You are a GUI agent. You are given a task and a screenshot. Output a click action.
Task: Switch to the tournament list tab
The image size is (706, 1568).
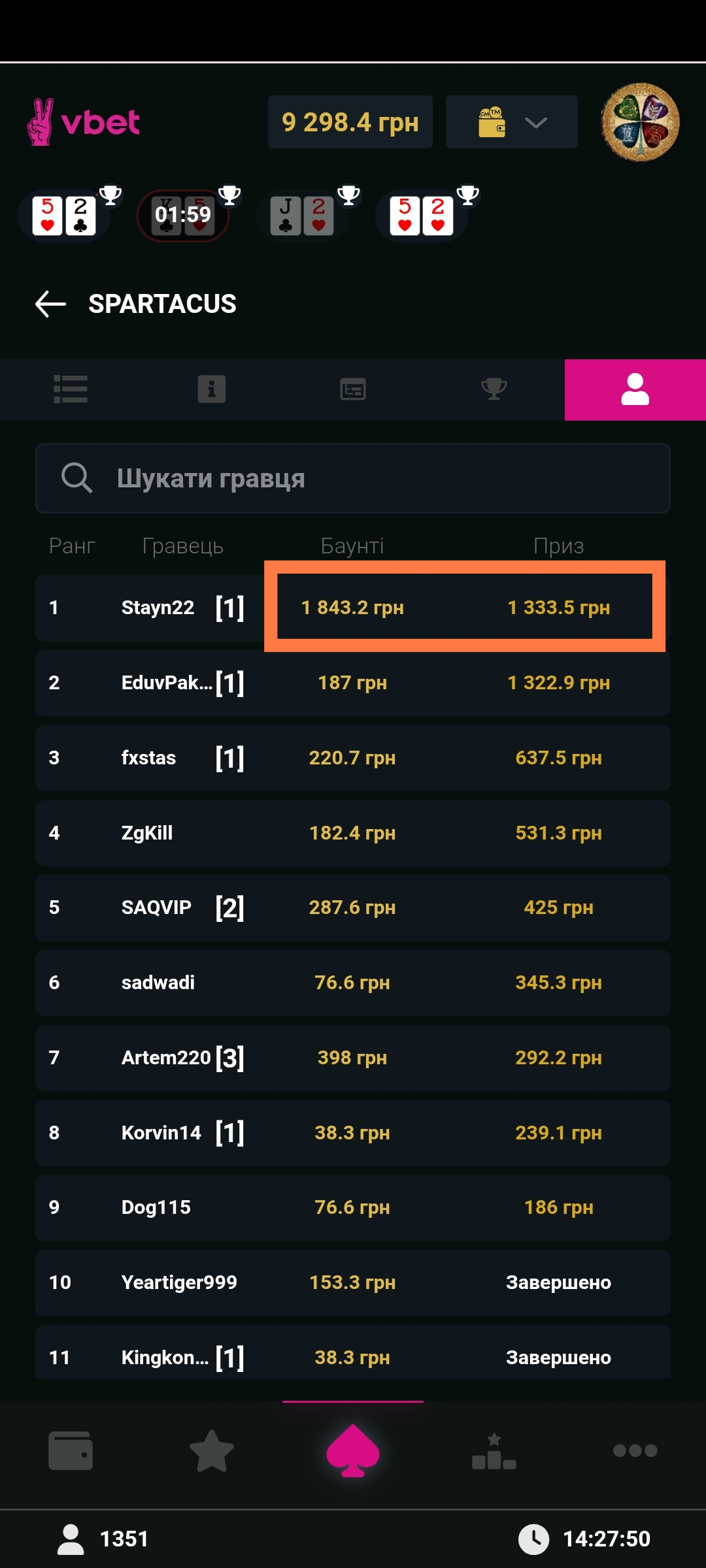(71, 389)
